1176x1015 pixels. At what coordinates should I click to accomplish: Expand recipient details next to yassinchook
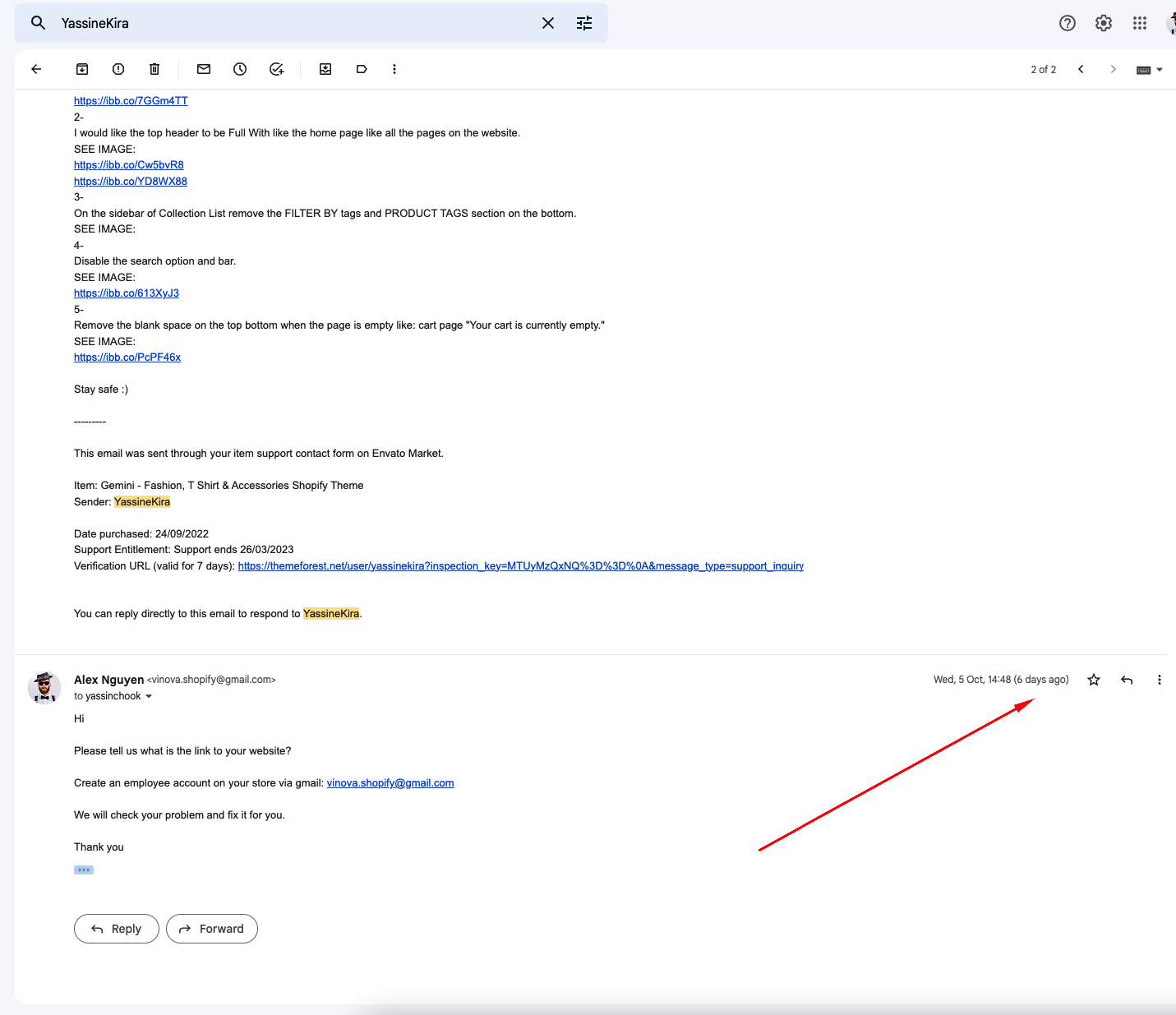tap(149, 696)
